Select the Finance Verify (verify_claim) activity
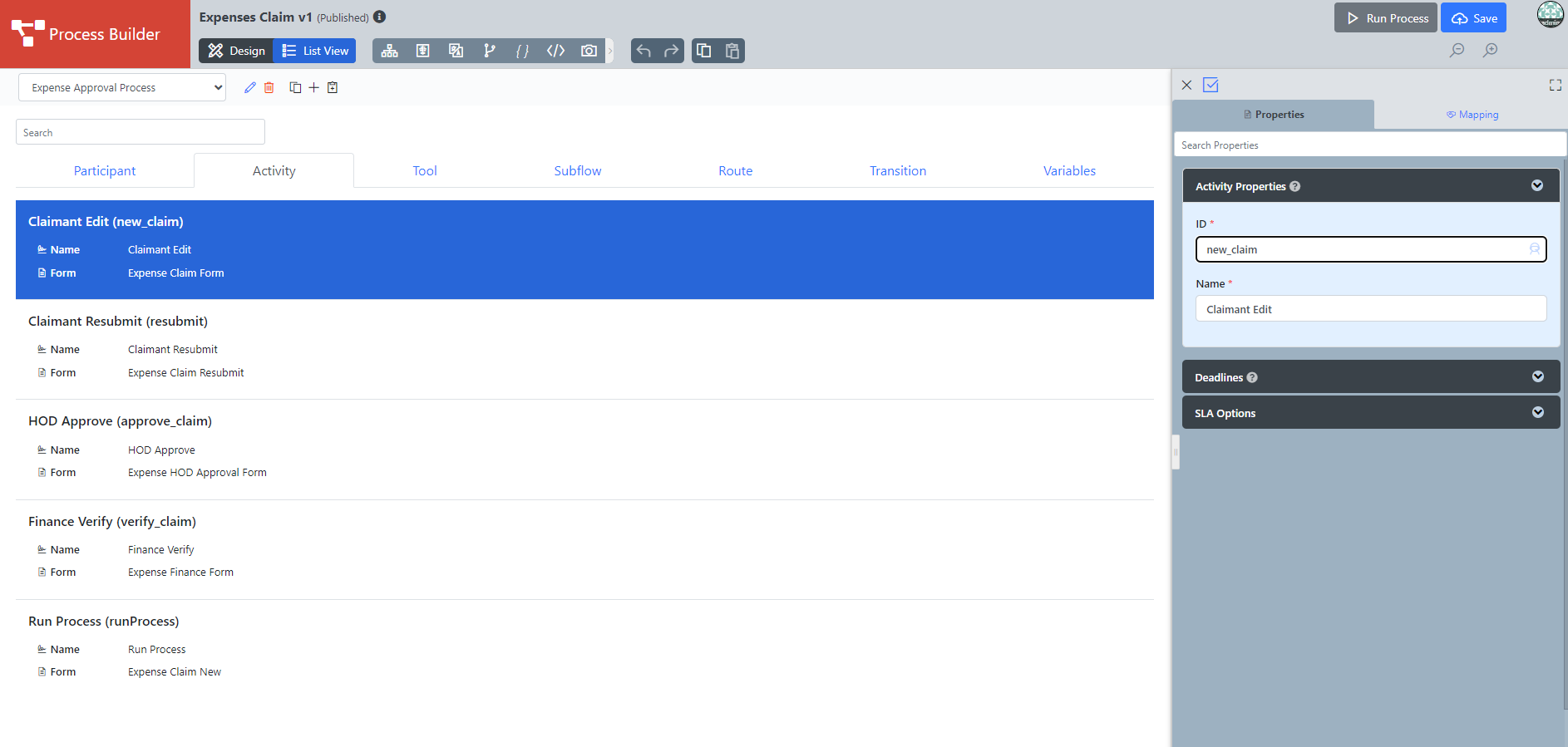 point(584,549)
